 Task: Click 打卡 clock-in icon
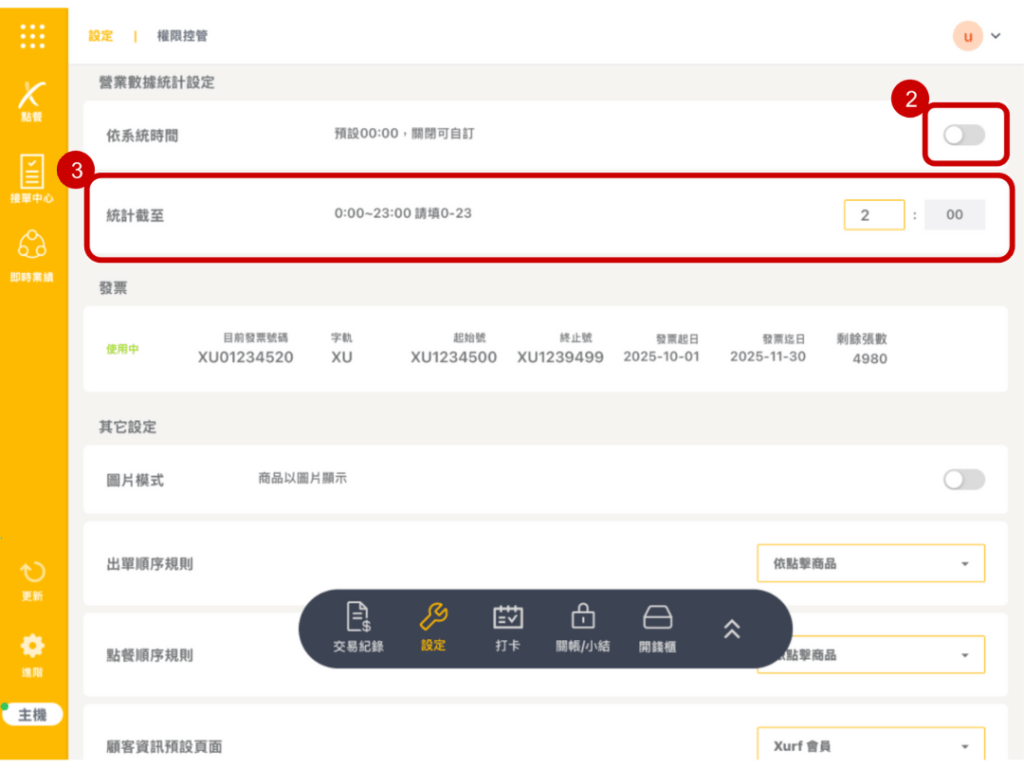508,628
